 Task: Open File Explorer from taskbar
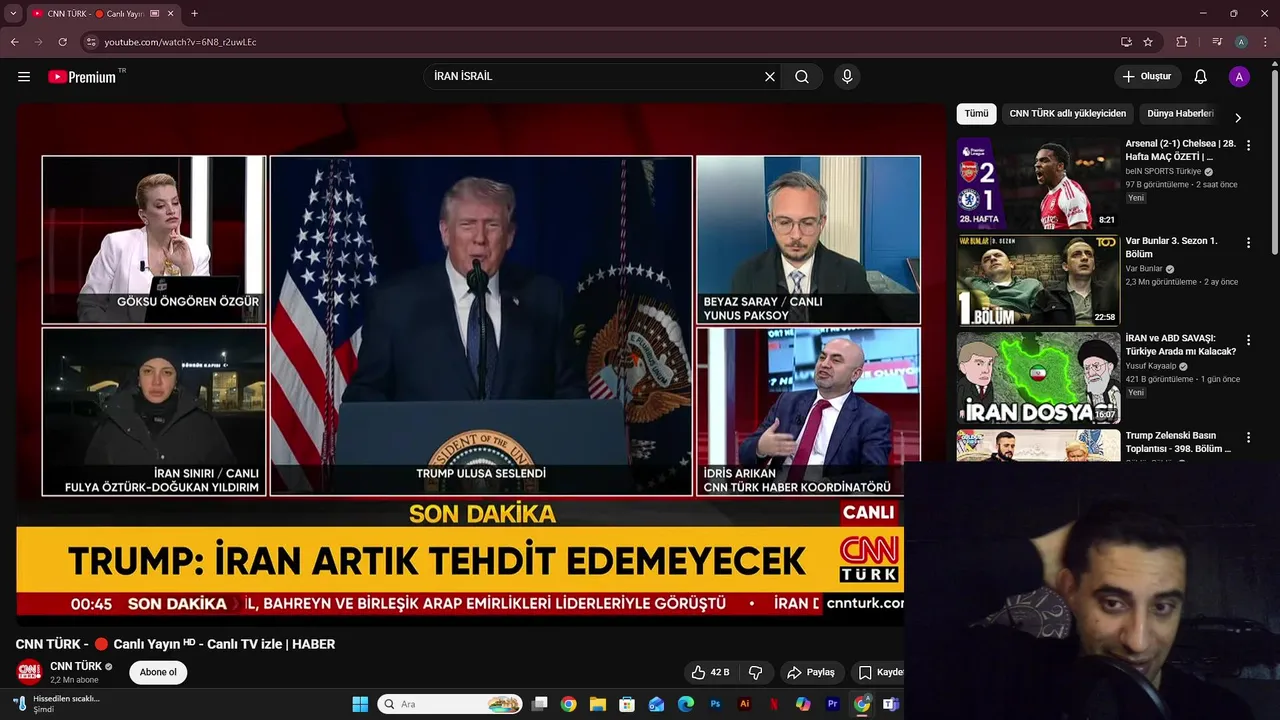(x=598, y=704)
